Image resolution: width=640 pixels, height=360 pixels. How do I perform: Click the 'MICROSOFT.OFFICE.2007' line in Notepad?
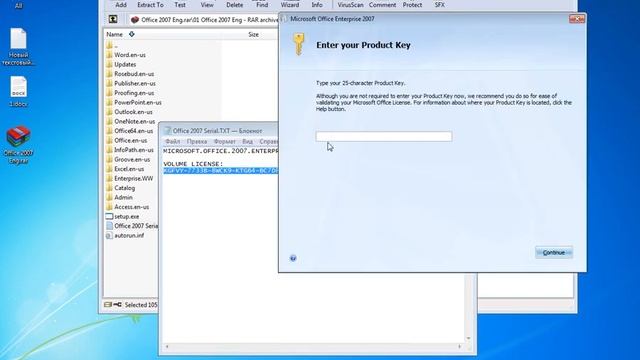pos(221,151)
